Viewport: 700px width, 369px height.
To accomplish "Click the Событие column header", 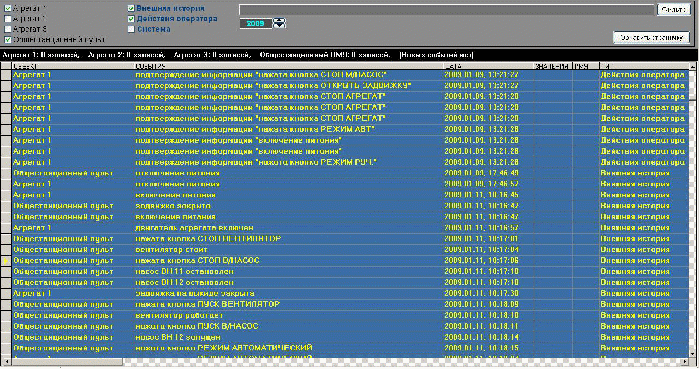I will click(288, 66).
